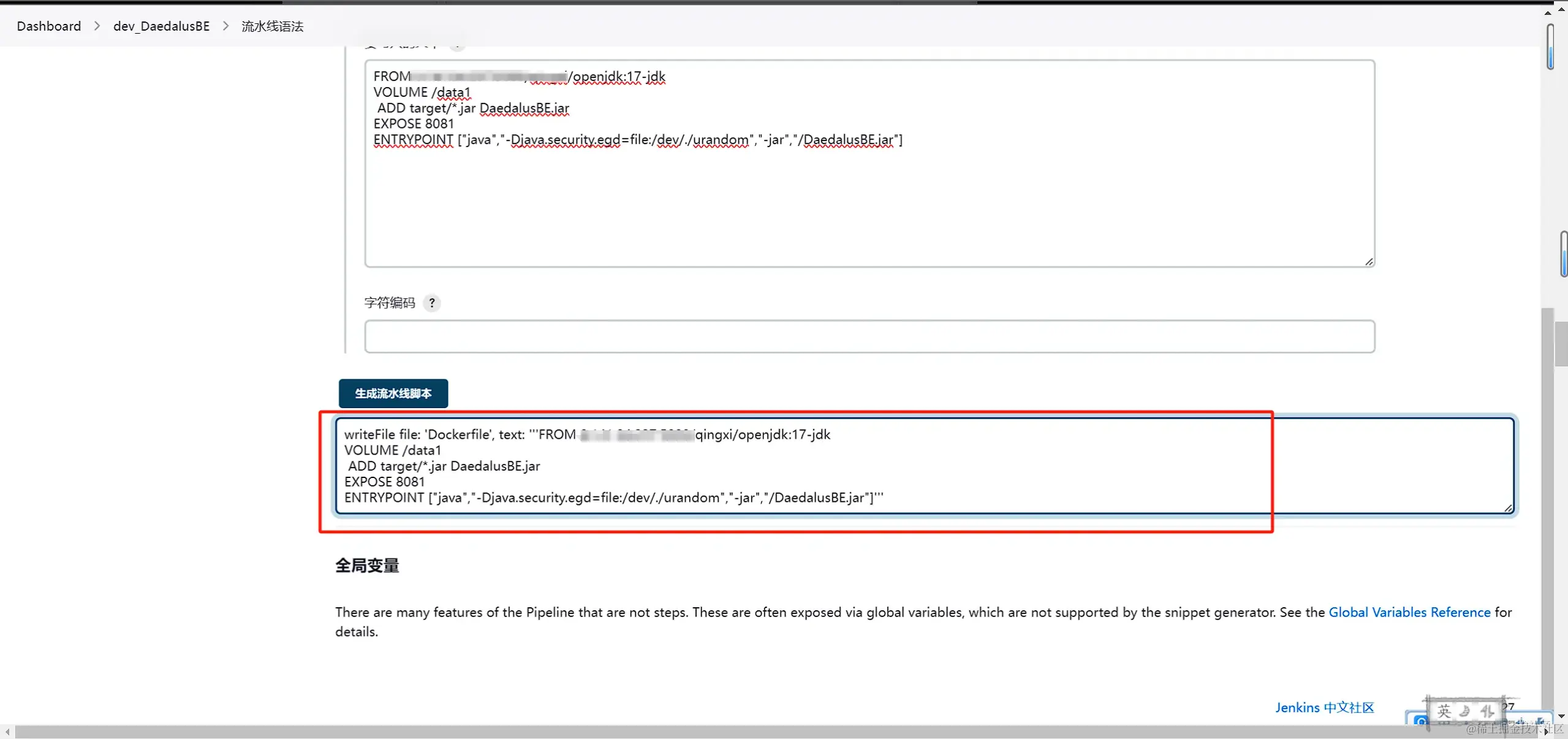Click the half/full-width icon in IME toolbar
The image size is (1568, 739).
click(x=1486, y=711)
